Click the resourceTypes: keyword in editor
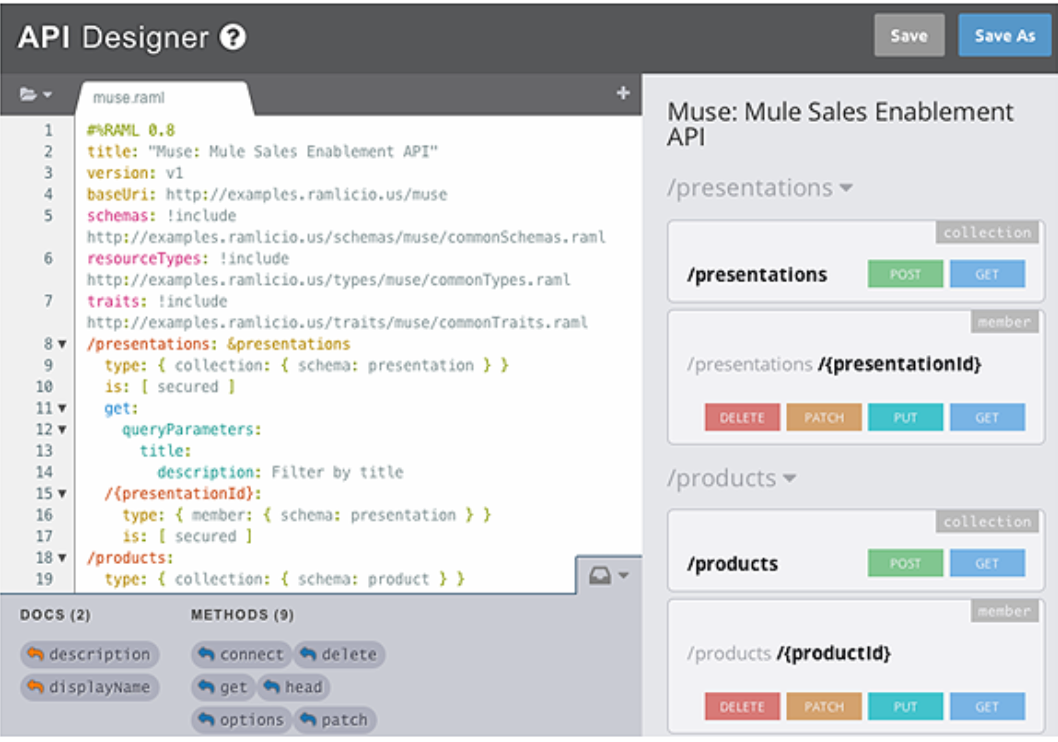 tap(148, 259)
